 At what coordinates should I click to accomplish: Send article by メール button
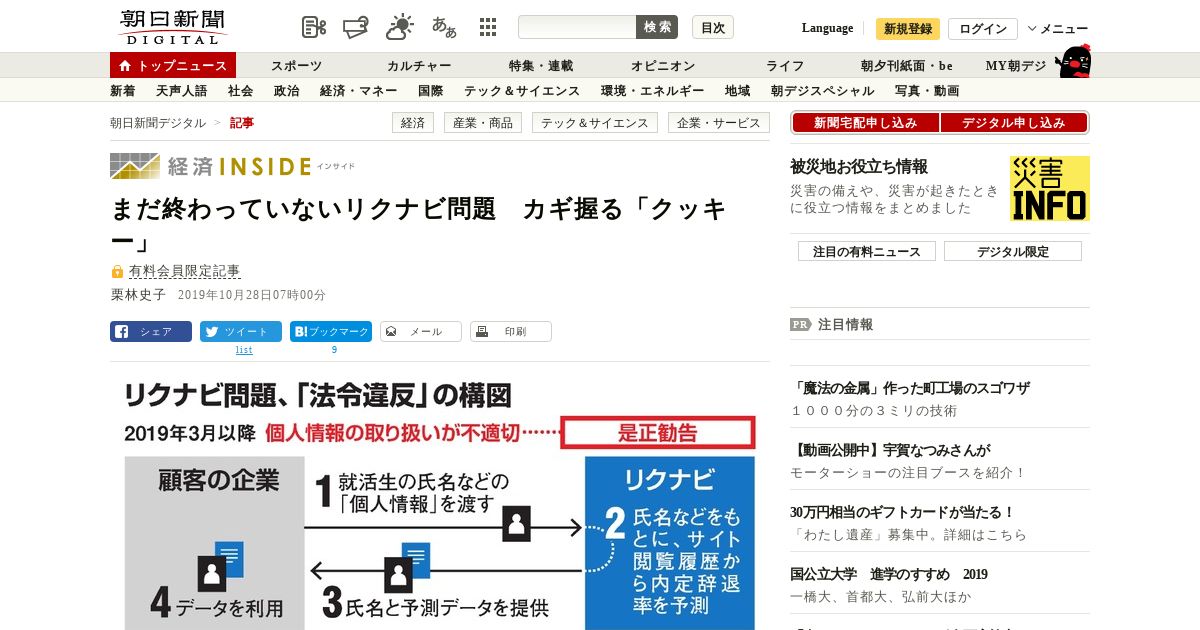tap(421, 331)
